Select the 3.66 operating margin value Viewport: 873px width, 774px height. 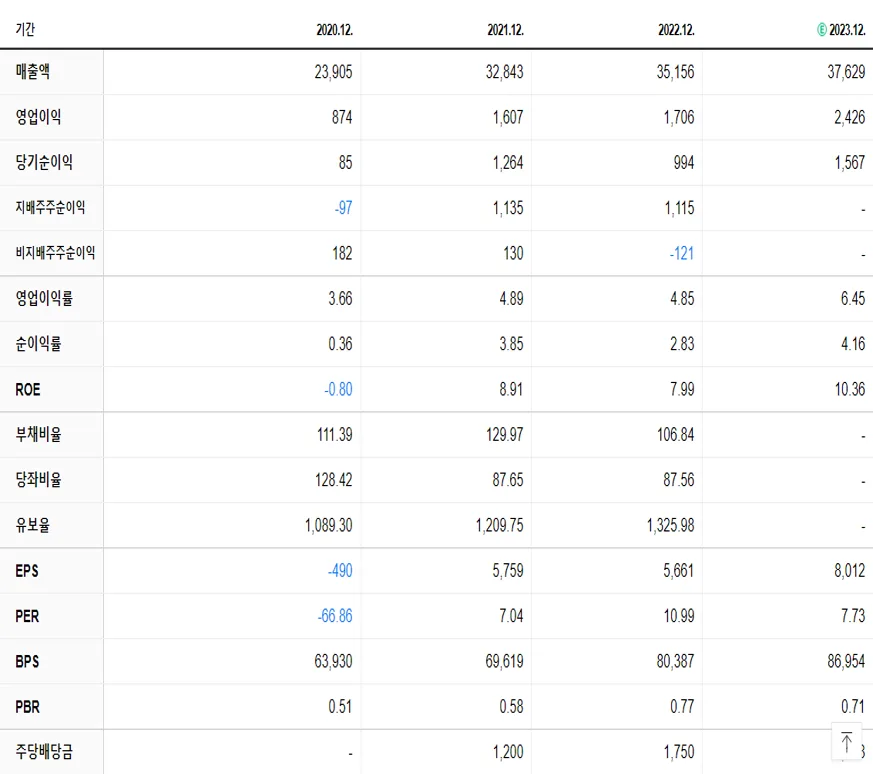(x=340, y=298)
